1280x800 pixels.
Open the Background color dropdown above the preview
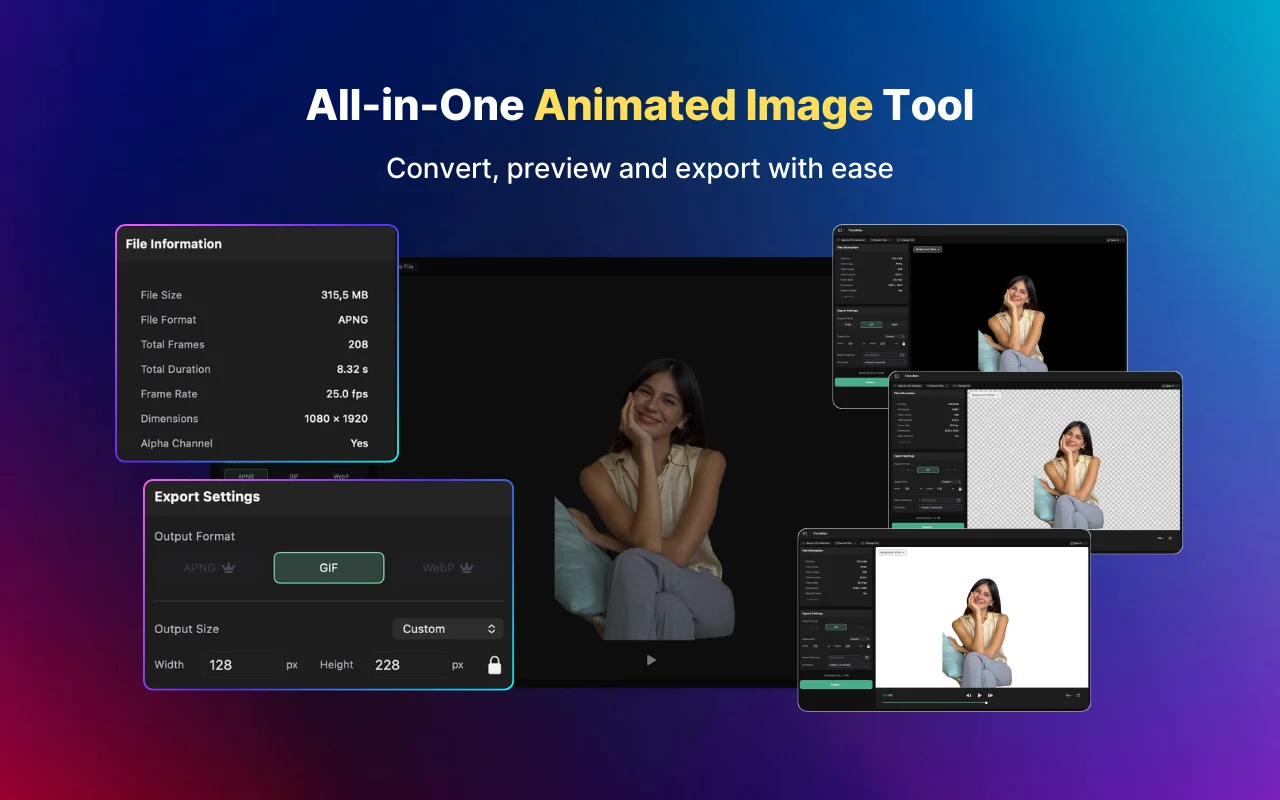pos(893,553)
